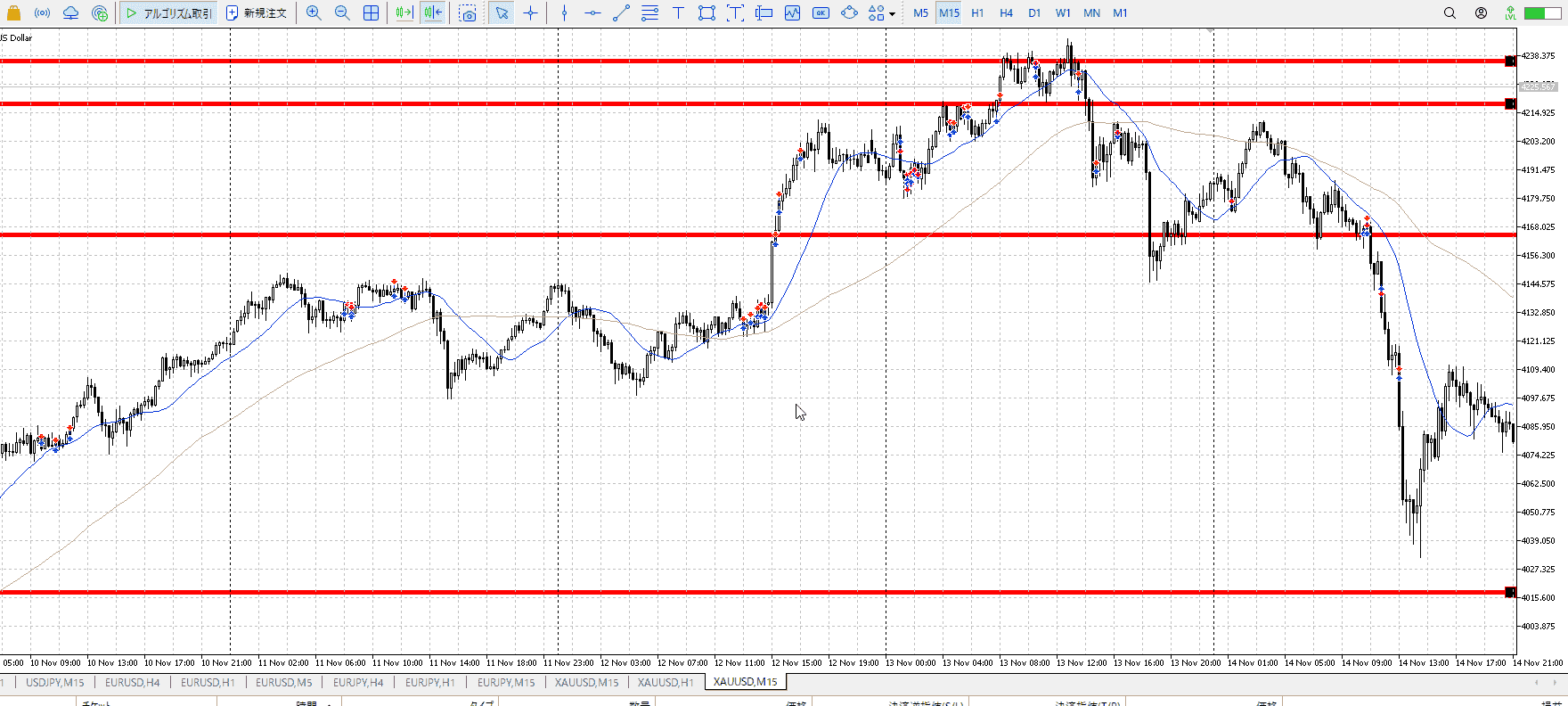Switch timeframe to H4

tap(1006, 13)
